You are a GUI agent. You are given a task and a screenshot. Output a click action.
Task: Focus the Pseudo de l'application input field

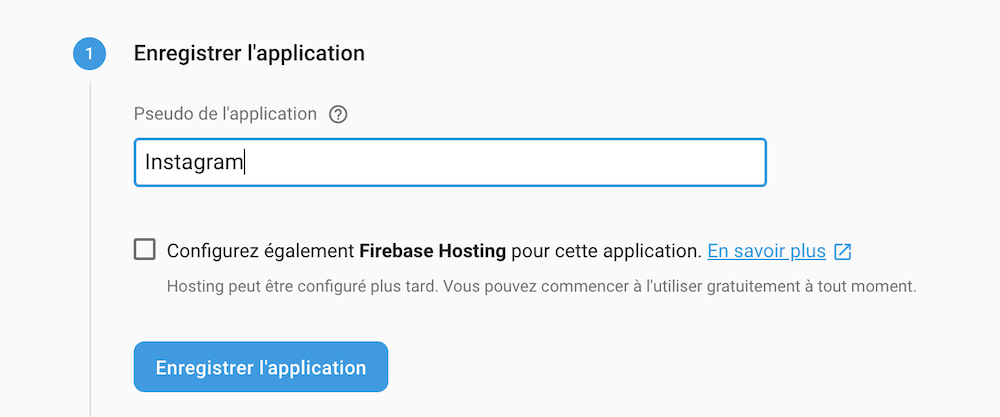(450, 163)
